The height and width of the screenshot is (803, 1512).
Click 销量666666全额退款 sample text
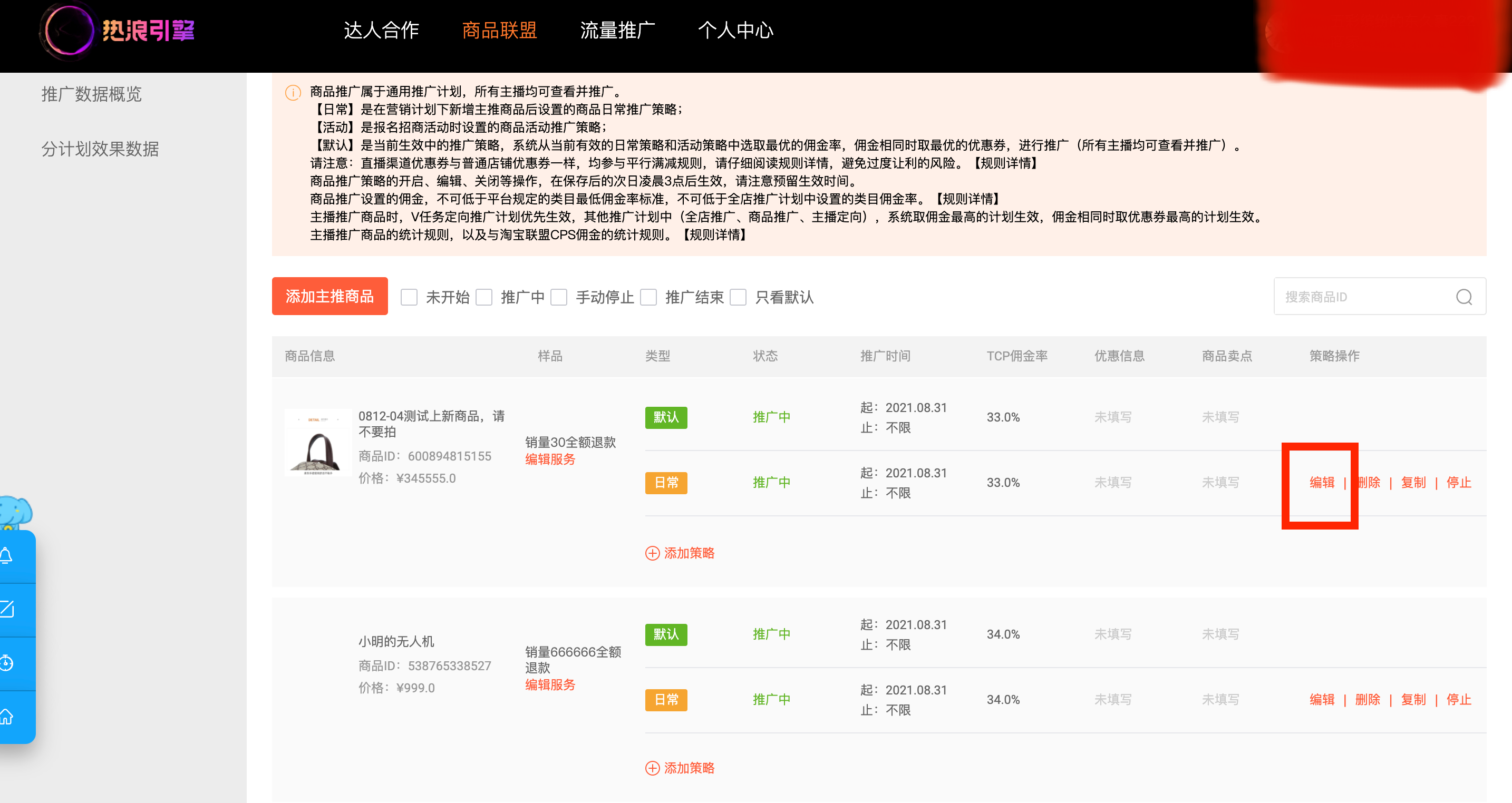click(x=573, y=659)
